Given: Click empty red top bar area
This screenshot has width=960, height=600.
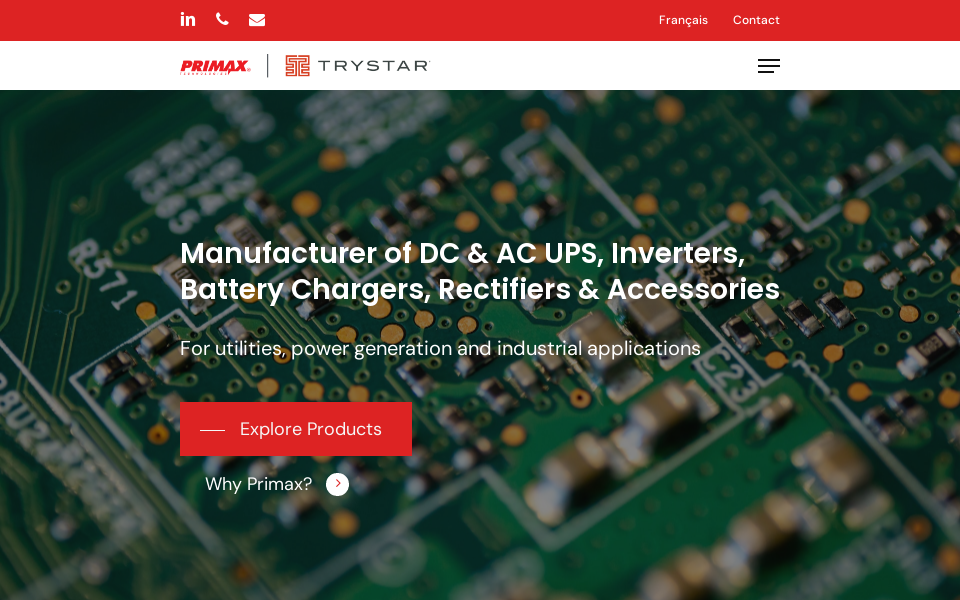Looking at the screenshot, I should pos(459,20).
